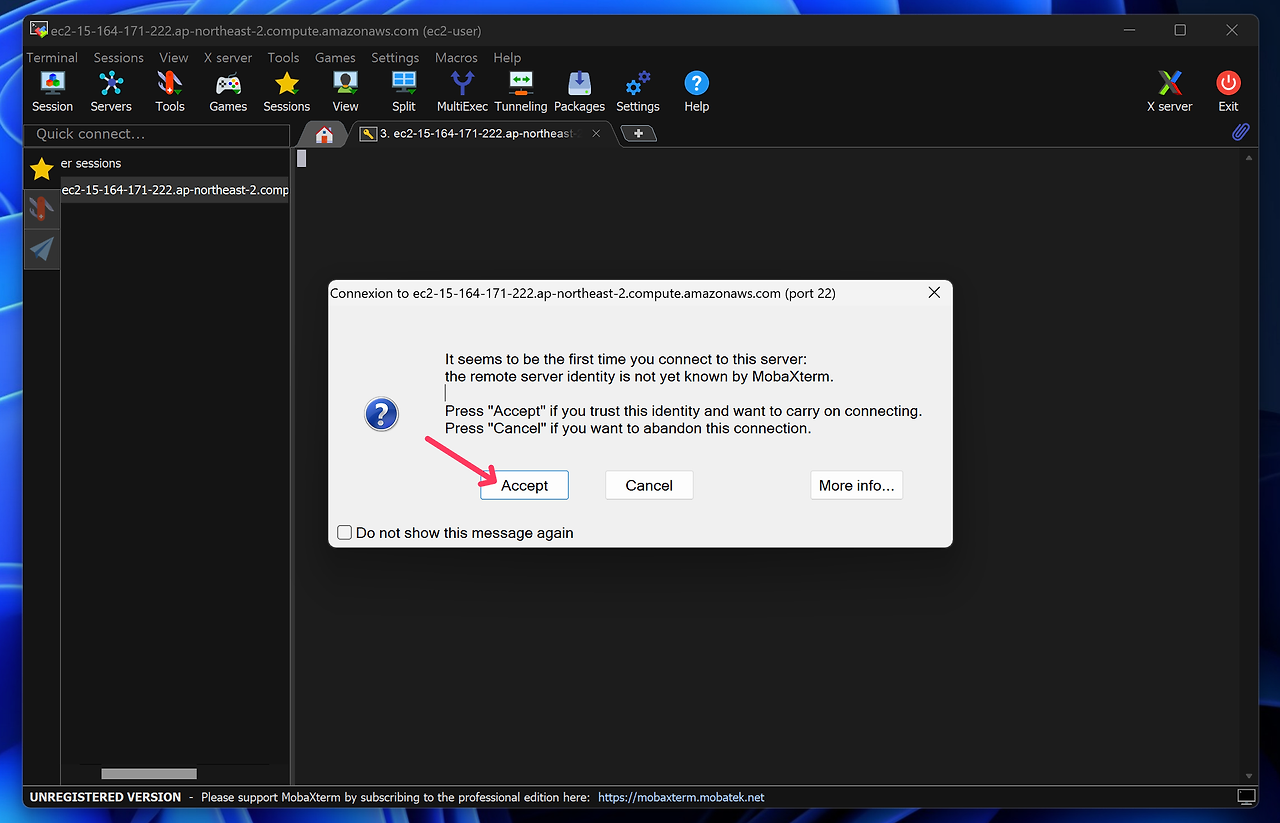Open the Sessions star toolbar icon
Screen dimensions: 1280x823
[x=287, y=91]
